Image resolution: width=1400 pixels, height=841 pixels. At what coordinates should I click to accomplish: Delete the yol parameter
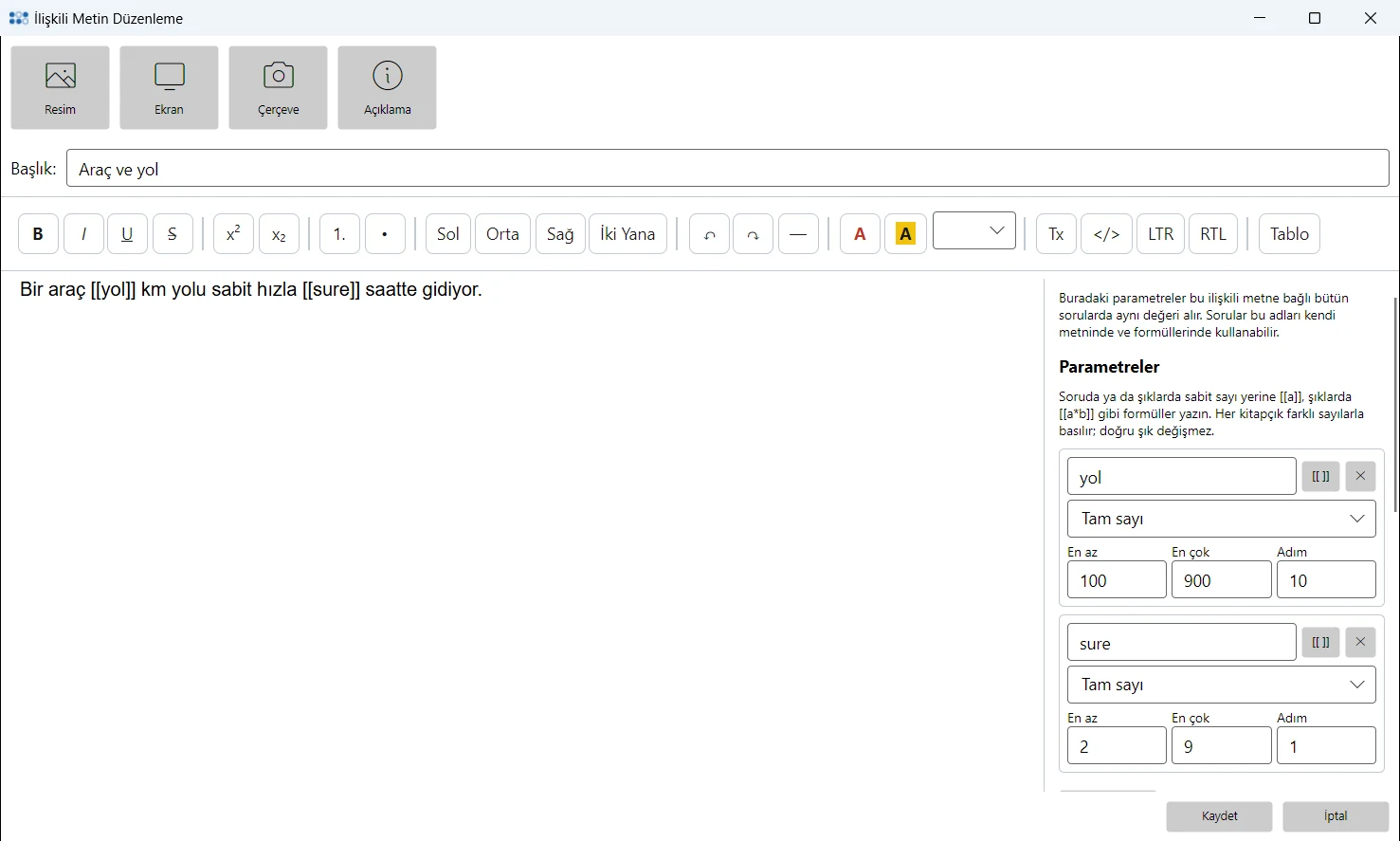tap(1360, 476)
